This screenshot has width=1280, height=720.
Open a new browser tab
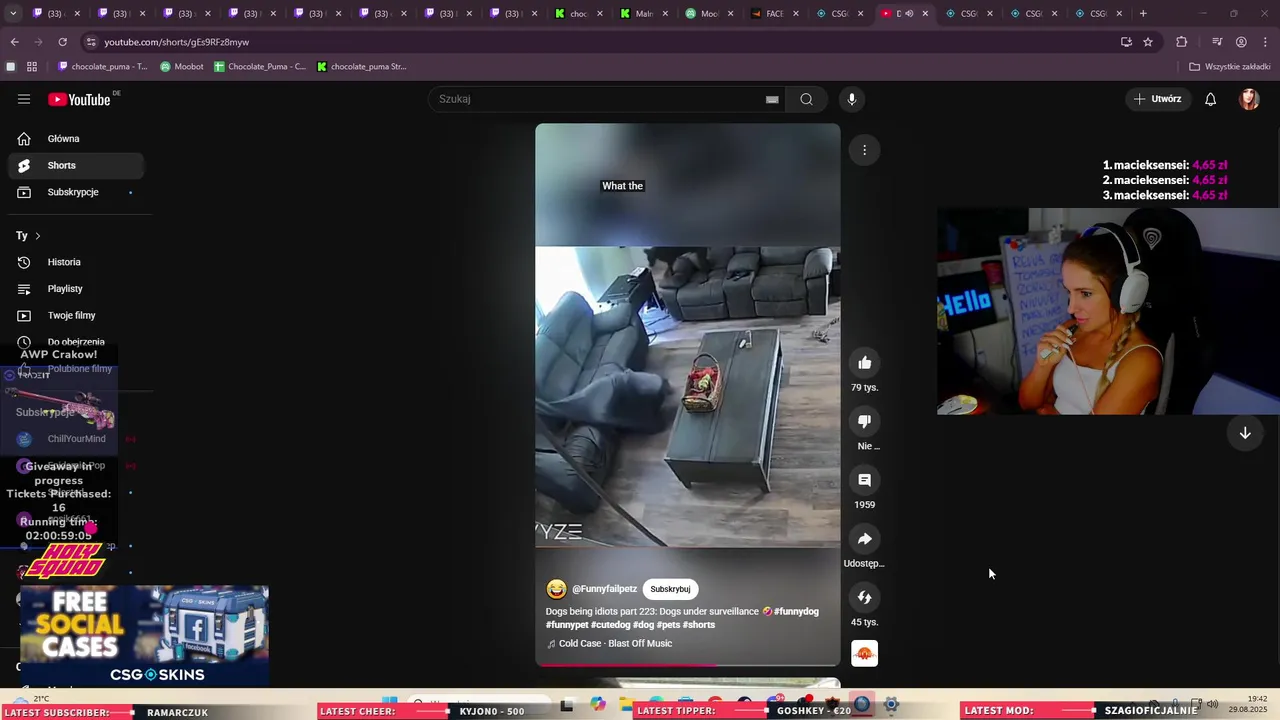(1143, 14)
